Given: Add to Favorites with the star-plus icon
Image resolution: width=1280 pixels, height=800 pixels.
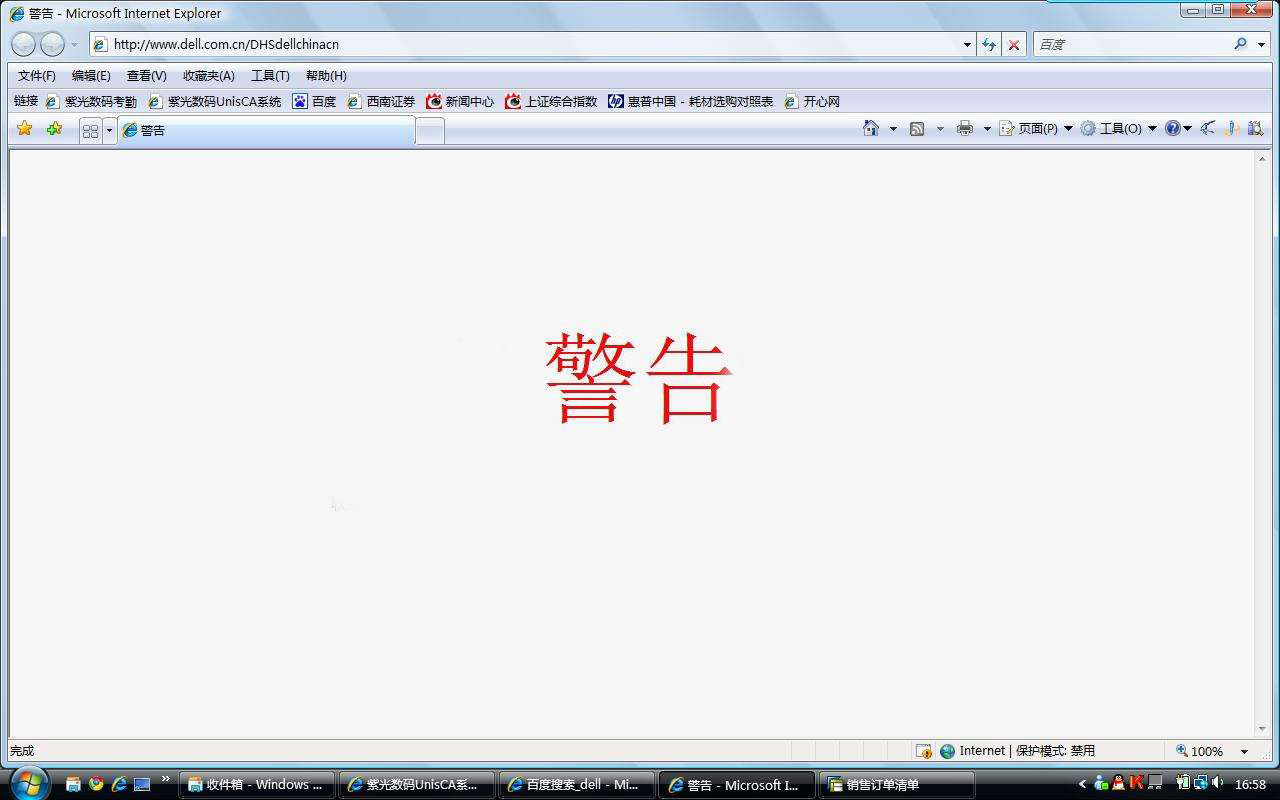Looking at the screenshot, I should tap(54, 128).
